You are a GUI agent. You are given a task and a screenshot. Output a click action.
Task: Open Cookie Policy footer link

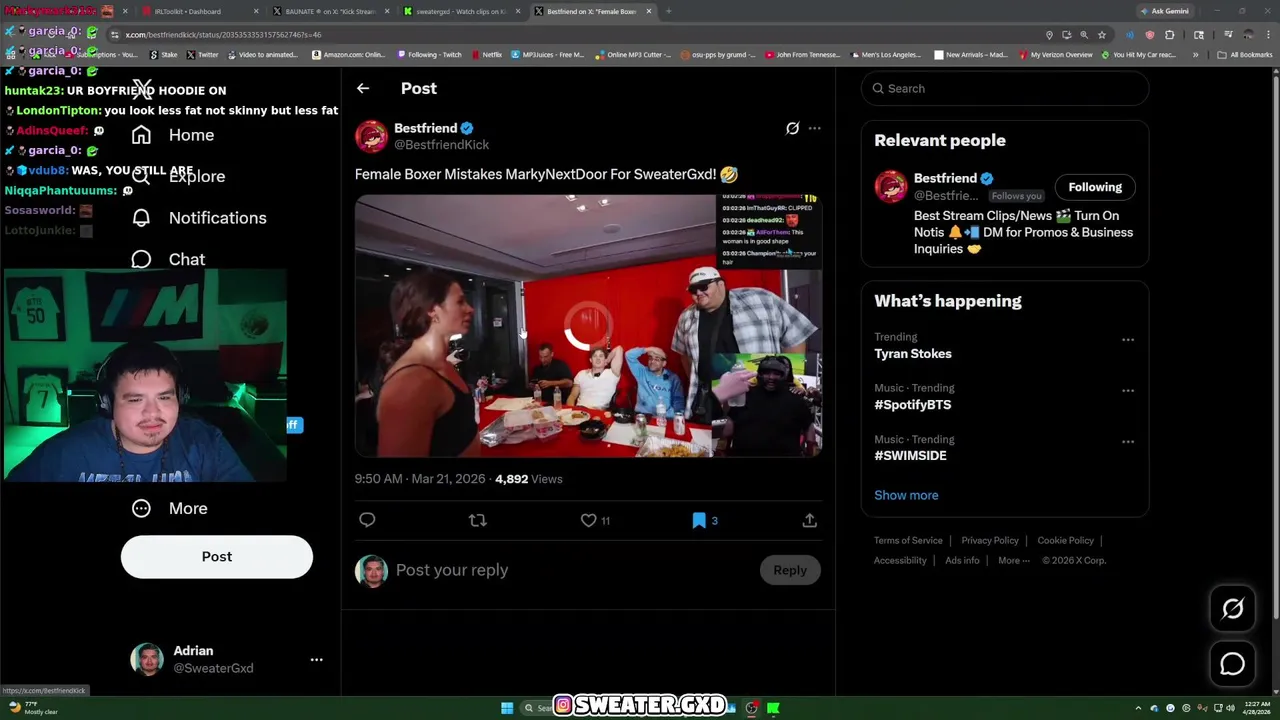1065,540
